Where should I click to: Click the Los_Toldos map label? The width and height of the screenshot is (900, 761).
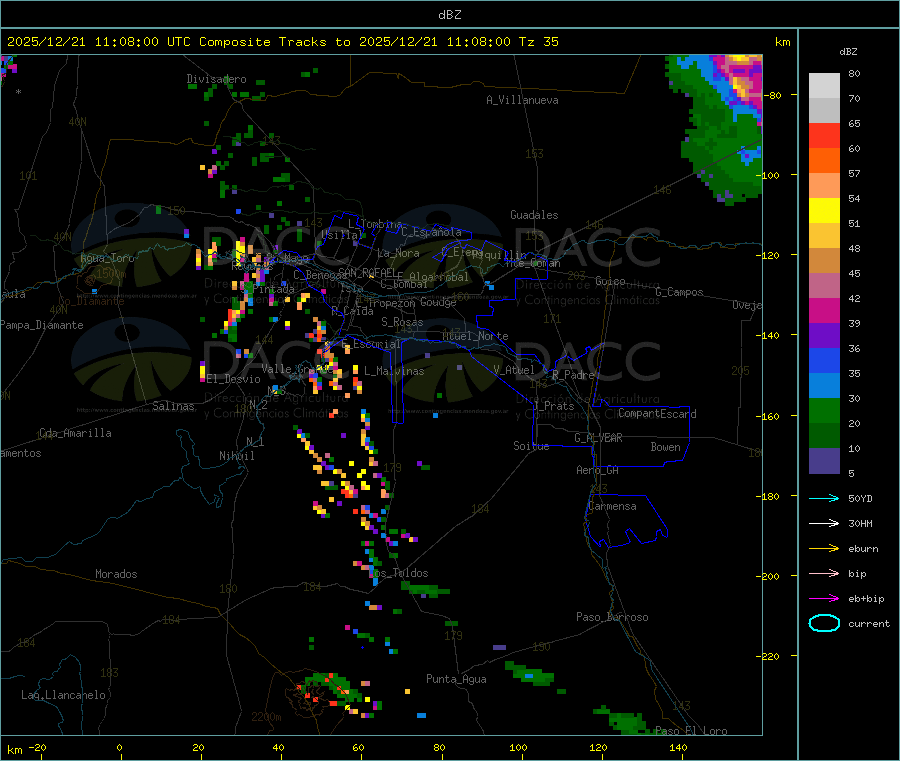pos(398,573)
